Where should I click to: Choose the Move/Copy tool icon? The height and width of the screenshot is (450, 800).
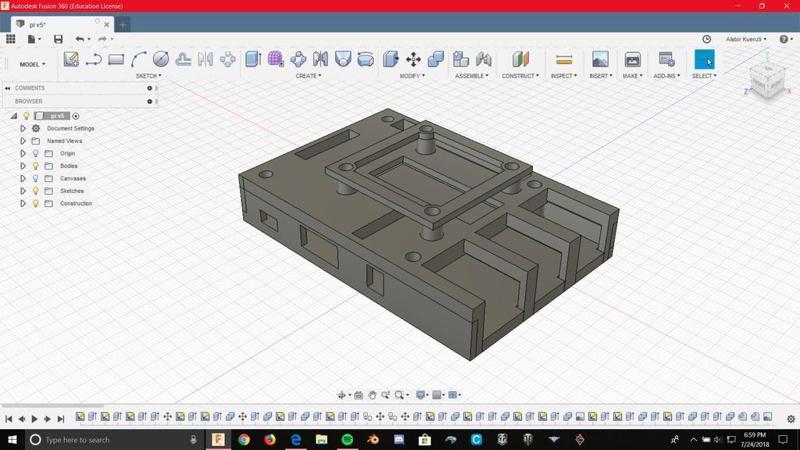click(412, 60)
